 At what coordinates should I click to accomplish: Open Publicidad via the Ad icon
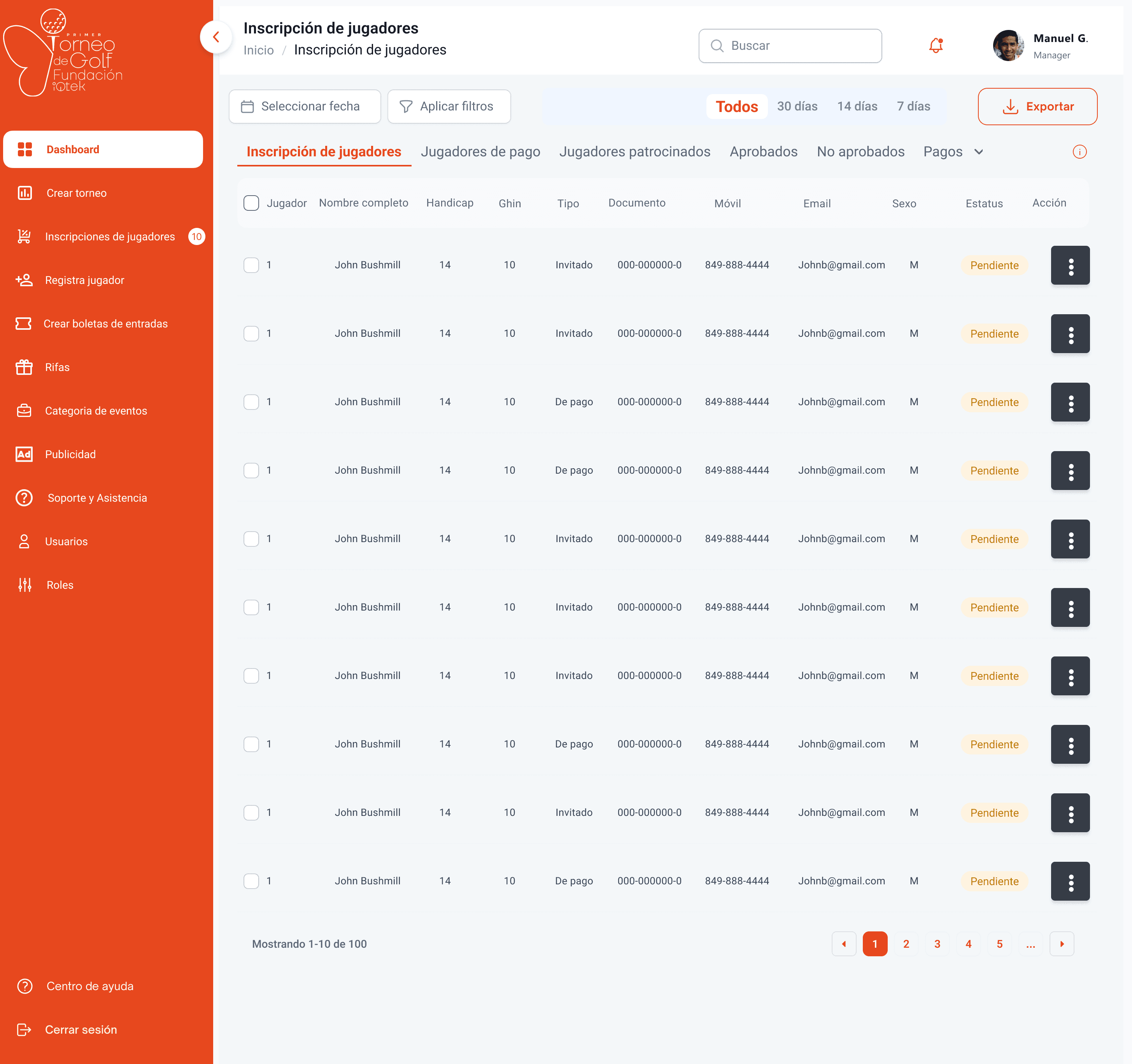pyautogui.click(x=24, y=454)
